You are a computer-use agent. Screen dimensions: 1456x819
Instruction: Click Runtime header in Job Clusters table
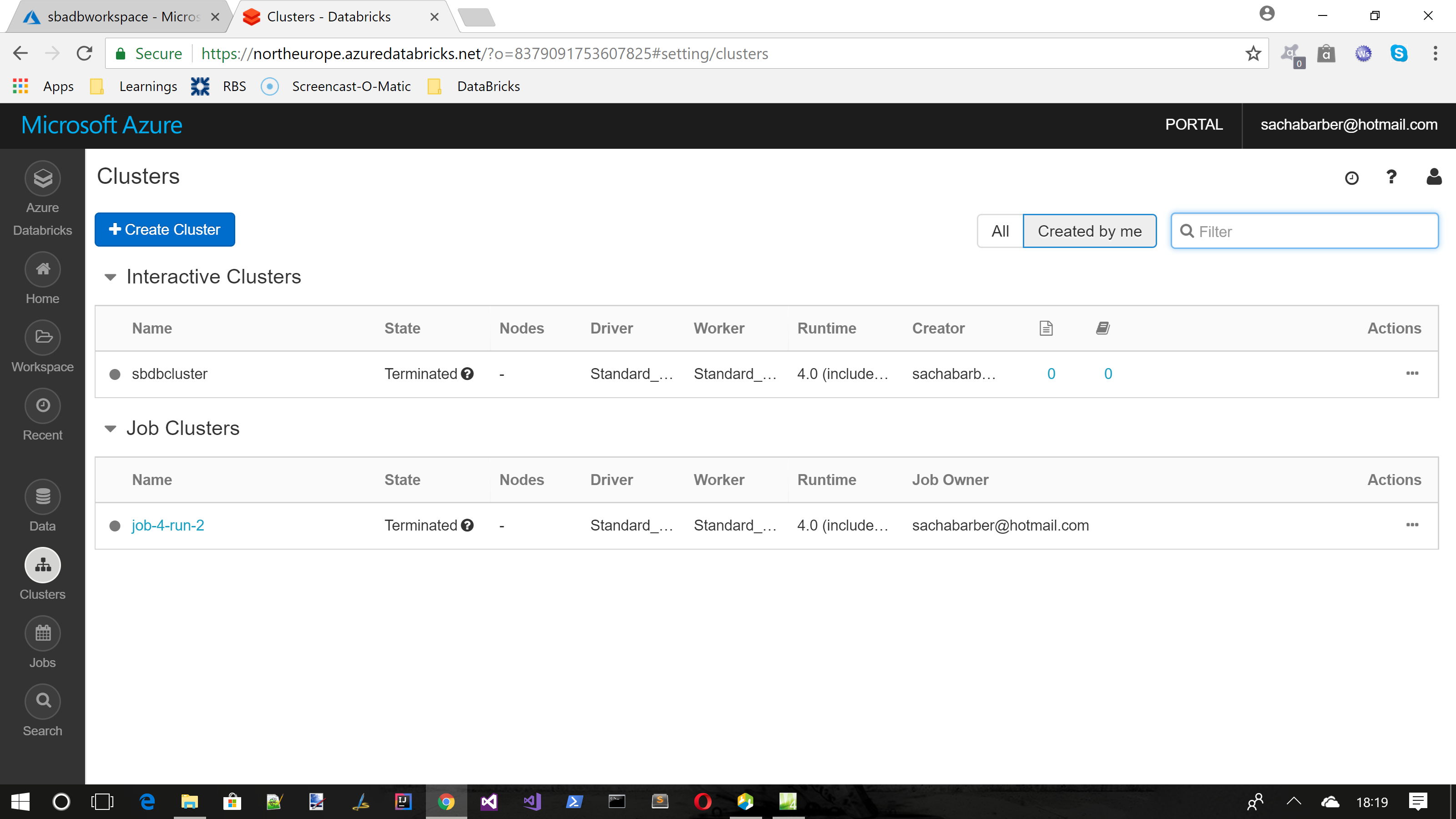(x=826, y=480)
